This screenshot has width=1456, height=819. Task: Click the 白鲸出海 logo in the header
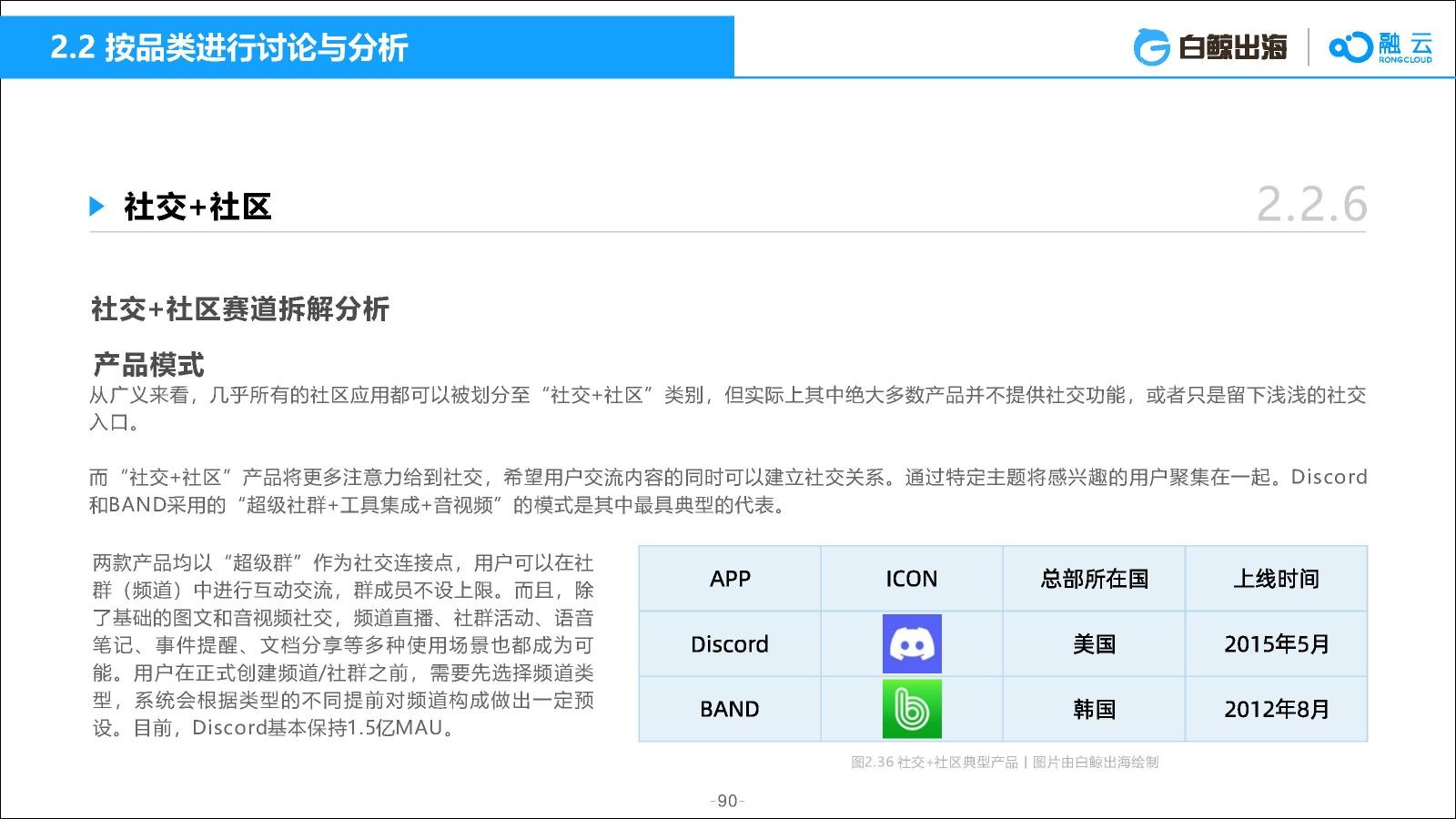1210,46
